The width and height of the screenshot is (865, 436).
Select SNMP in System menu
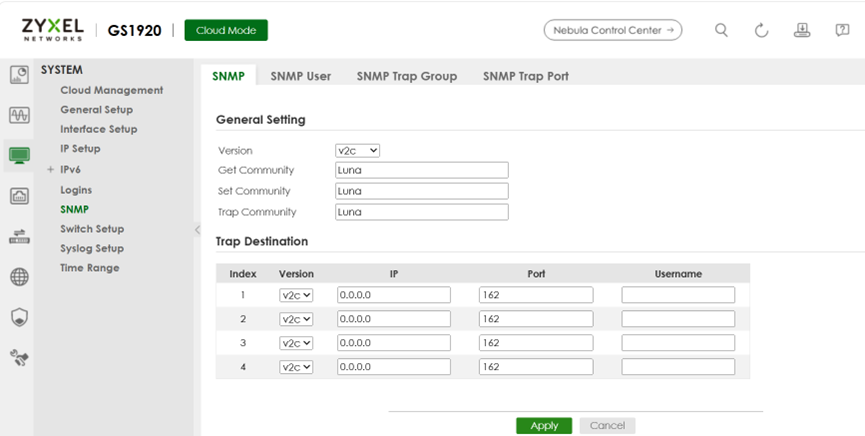click(x=74, y=209)
